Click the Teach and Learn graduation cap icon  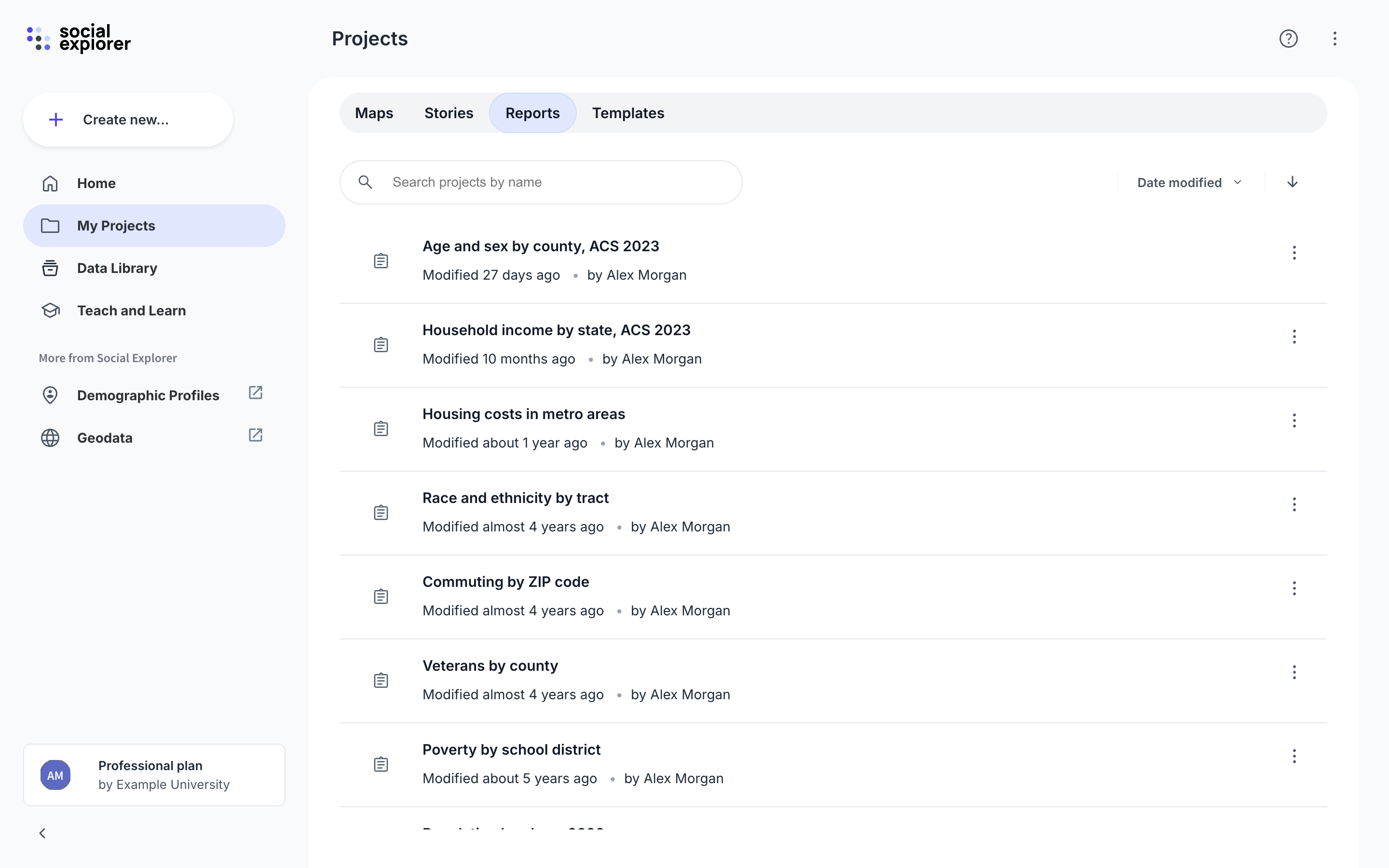[x=51, y=311]
